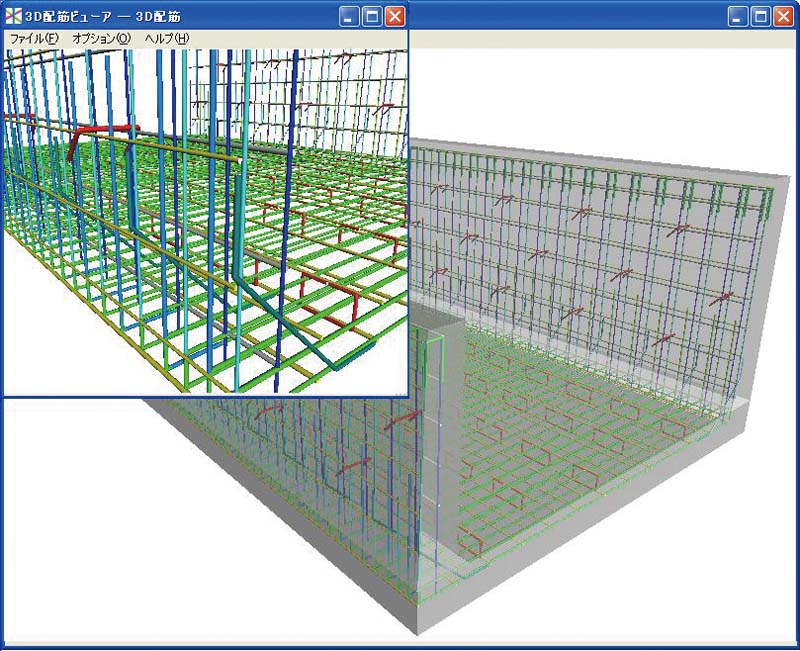Maximize the background viewer window
The image size is (800, 651).
pos(761,16)
